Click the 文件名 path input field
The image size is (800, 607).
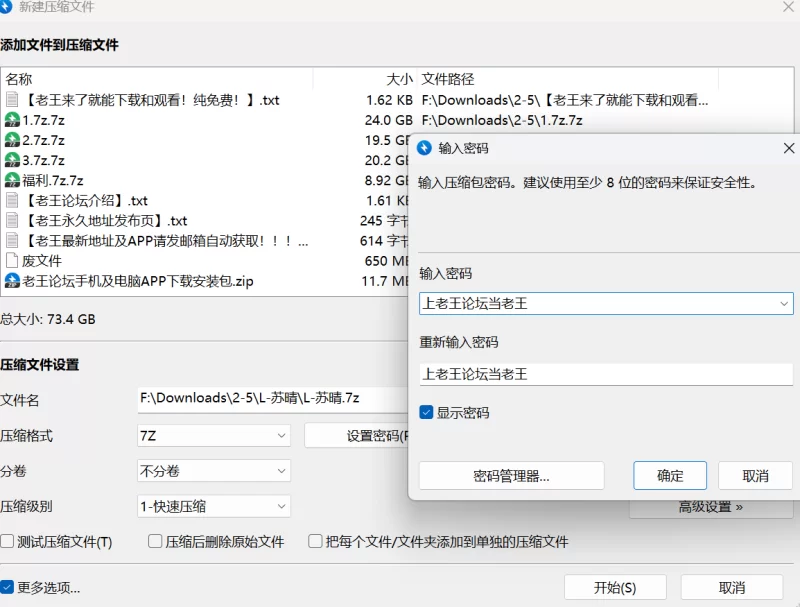click(273, 399)
